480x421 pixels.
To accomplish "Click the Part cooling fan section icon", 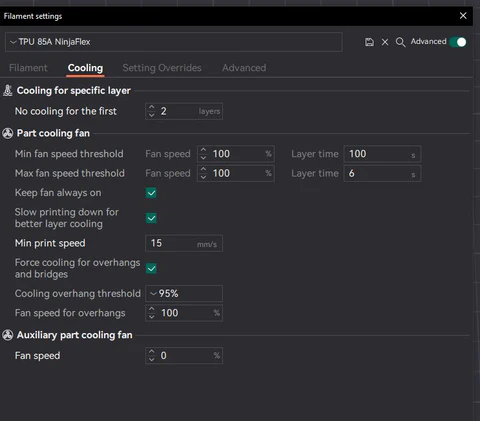I will coord(8,133).
